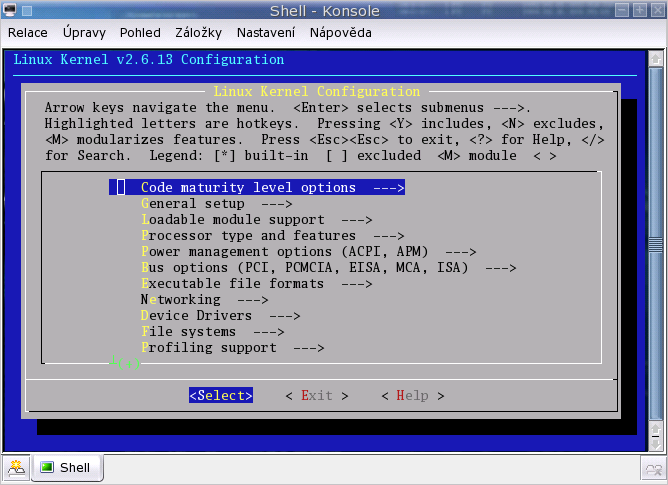The height and width of the screenshot is (485, 668).
Task: Open the Relace menu
Action: pyautogui.click(x=28, y=33)
